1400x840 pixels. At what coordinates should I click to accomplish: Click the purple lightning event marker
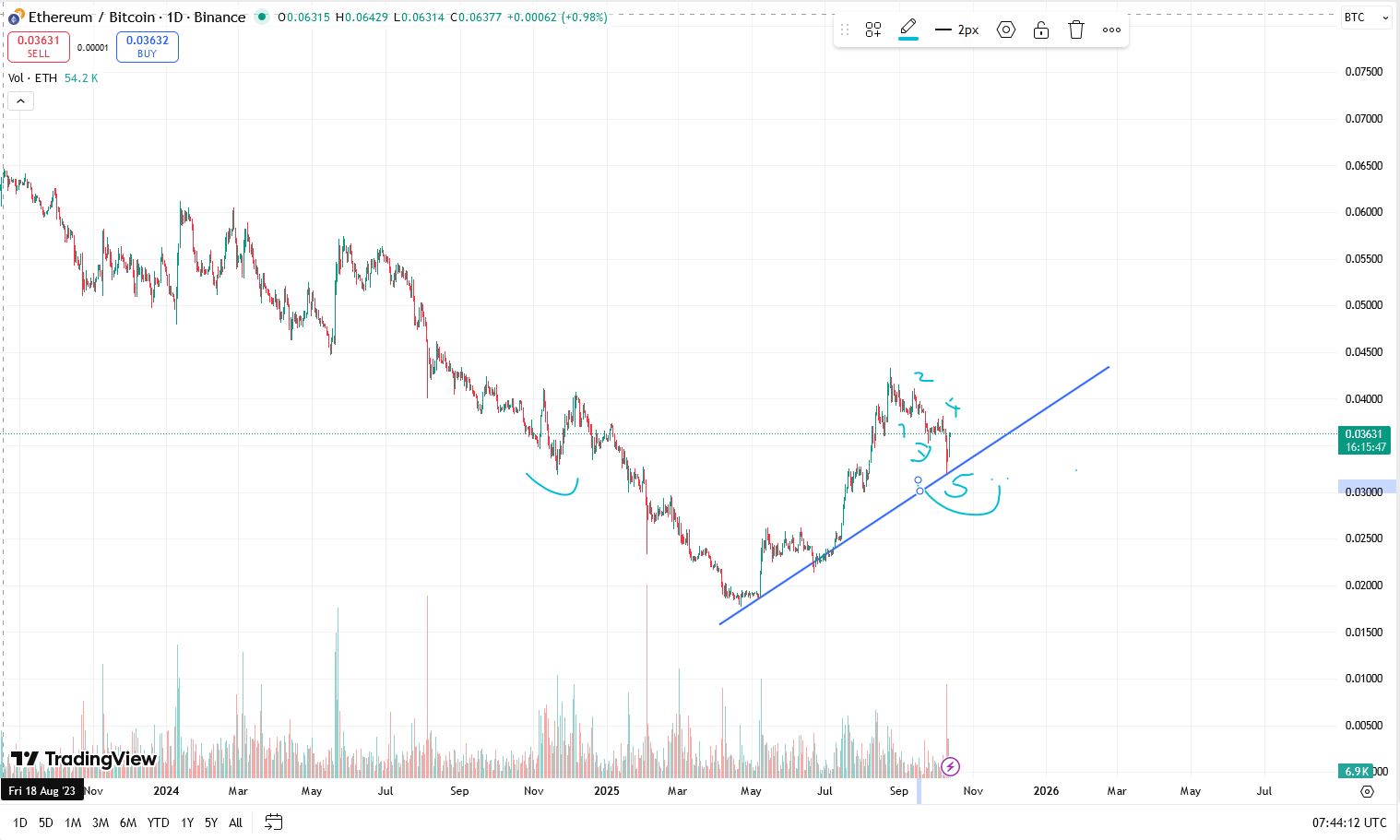(950, 766)
